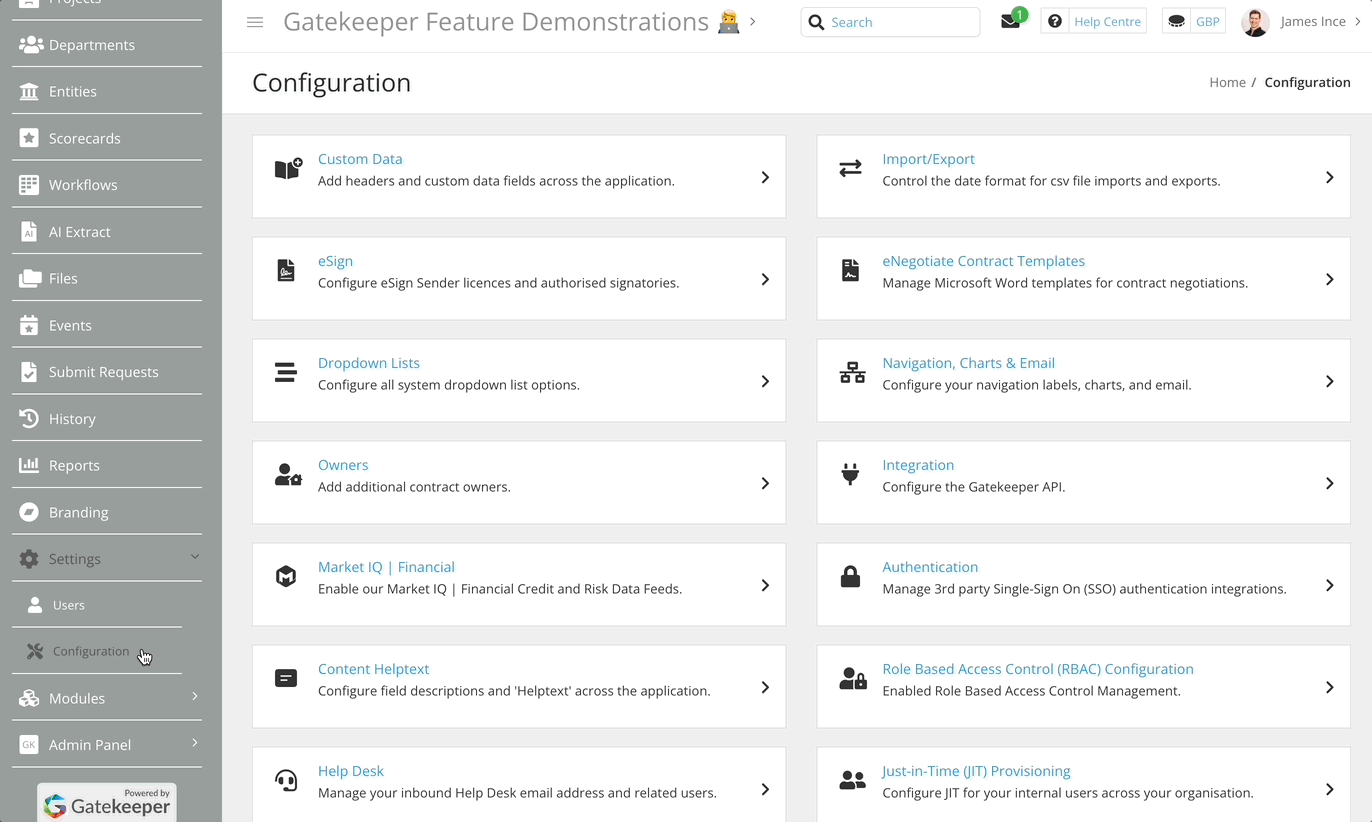The height and width of the screenshot is (822, 1372).
Task: Click the Powered by Gatekeeper logo
Action: pyautogui.click(x=107, y=802)
